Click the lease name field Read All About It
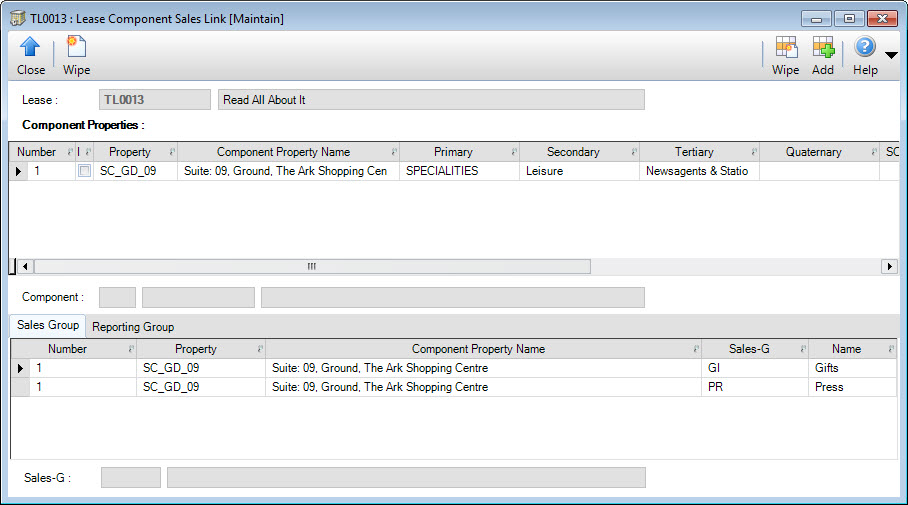The image size is (908, 505). [431, 100]
